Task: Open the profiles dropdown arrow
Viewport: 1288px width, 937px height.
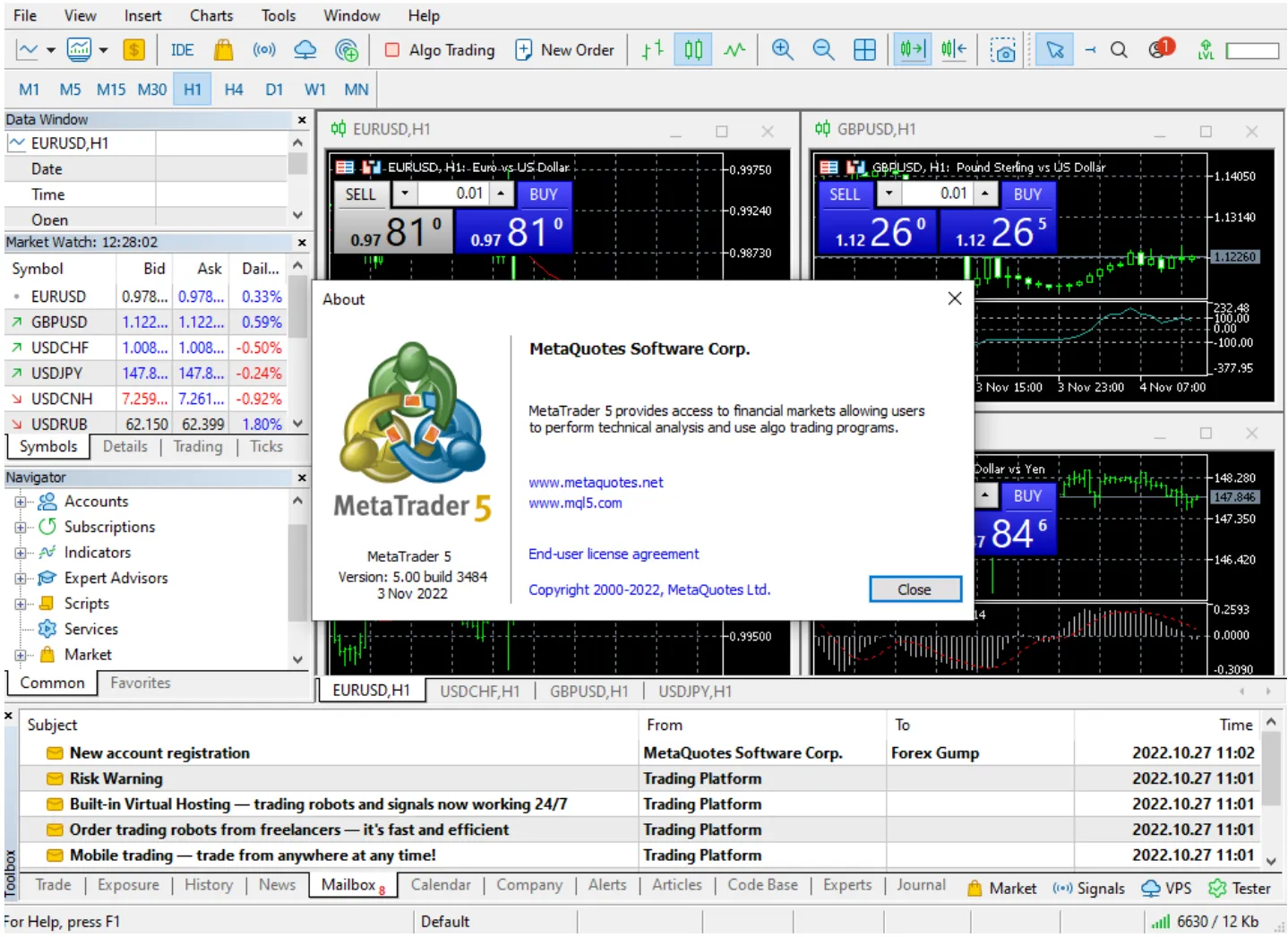Action: 103,50
